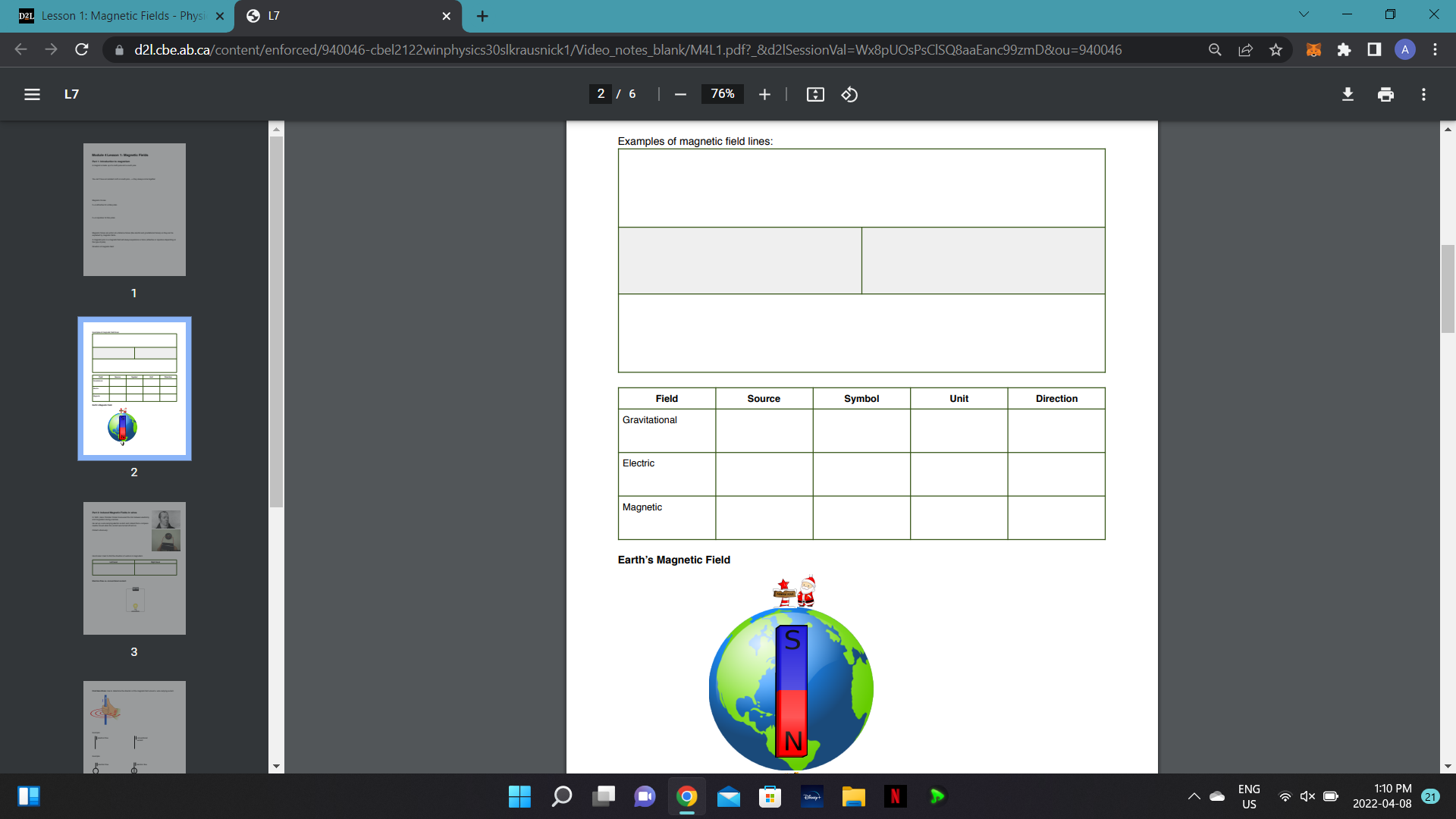Viewport: 1456px width, 819px height.
Task: Reload the current page
Action: pyautogui.click(x=82, y=49)
